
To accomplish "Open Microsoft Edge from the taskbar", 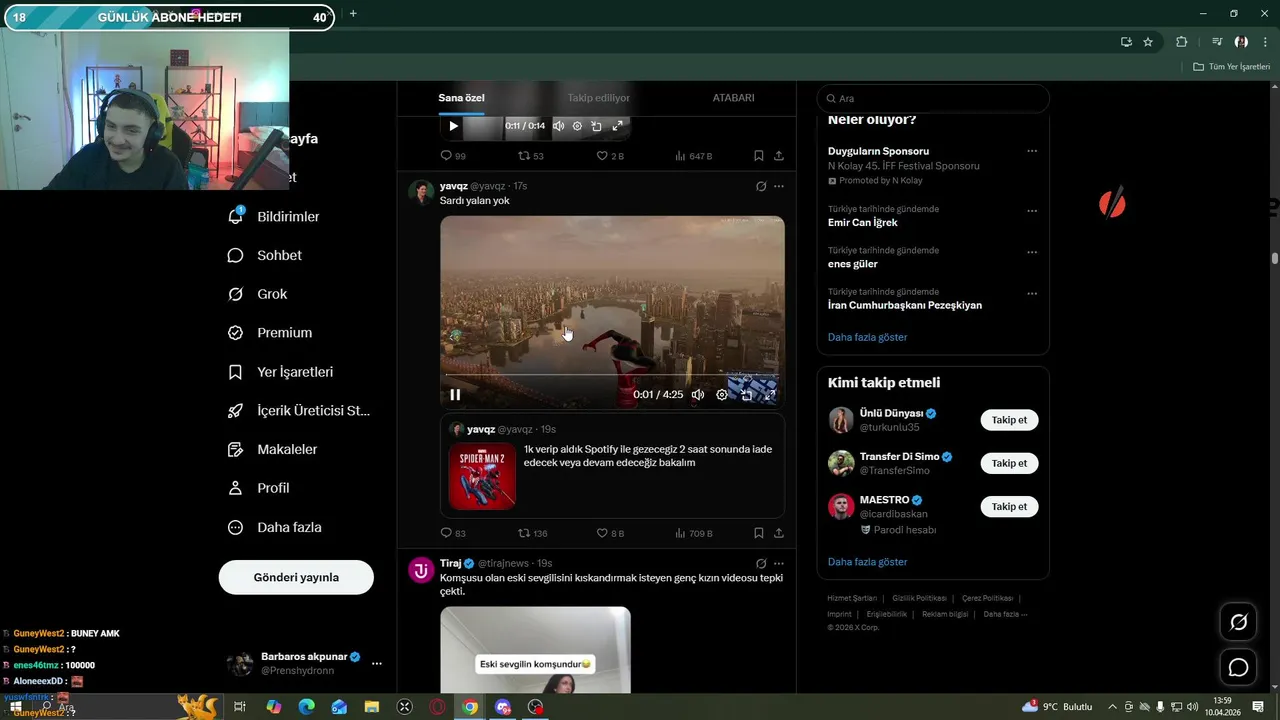I will pyautogui.click(x=306, y=707).
